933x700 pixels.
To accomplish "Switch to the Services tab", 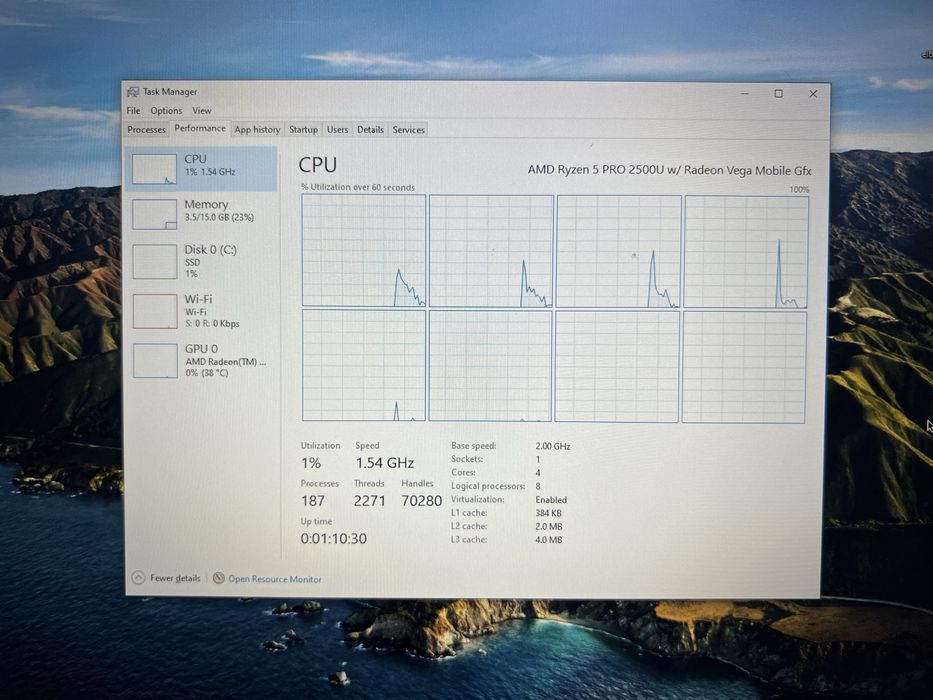I will pos(409,130).
